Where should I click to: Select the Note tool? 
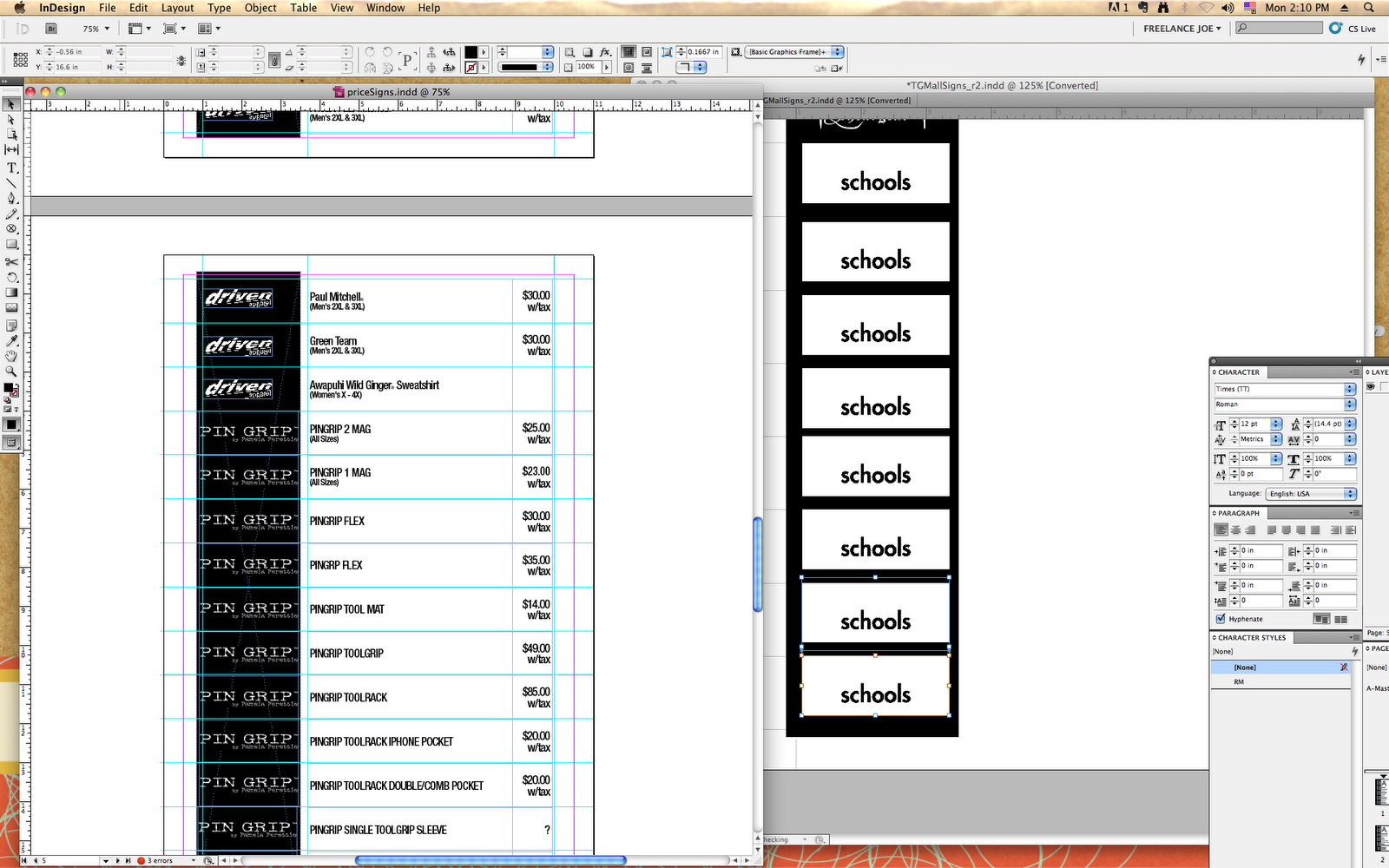coord(11,325)
